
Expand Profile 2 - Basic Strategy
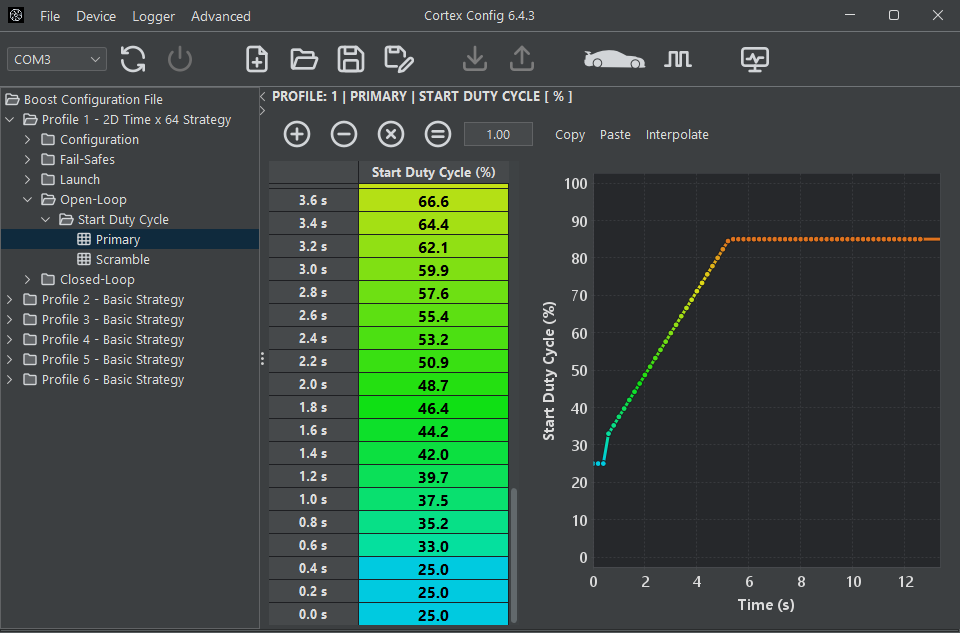[x=10, y=300]
